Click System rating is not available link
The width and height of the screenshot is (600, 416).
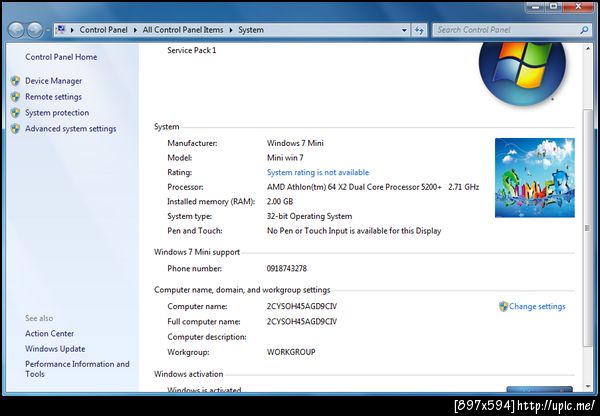pos(318,172)
